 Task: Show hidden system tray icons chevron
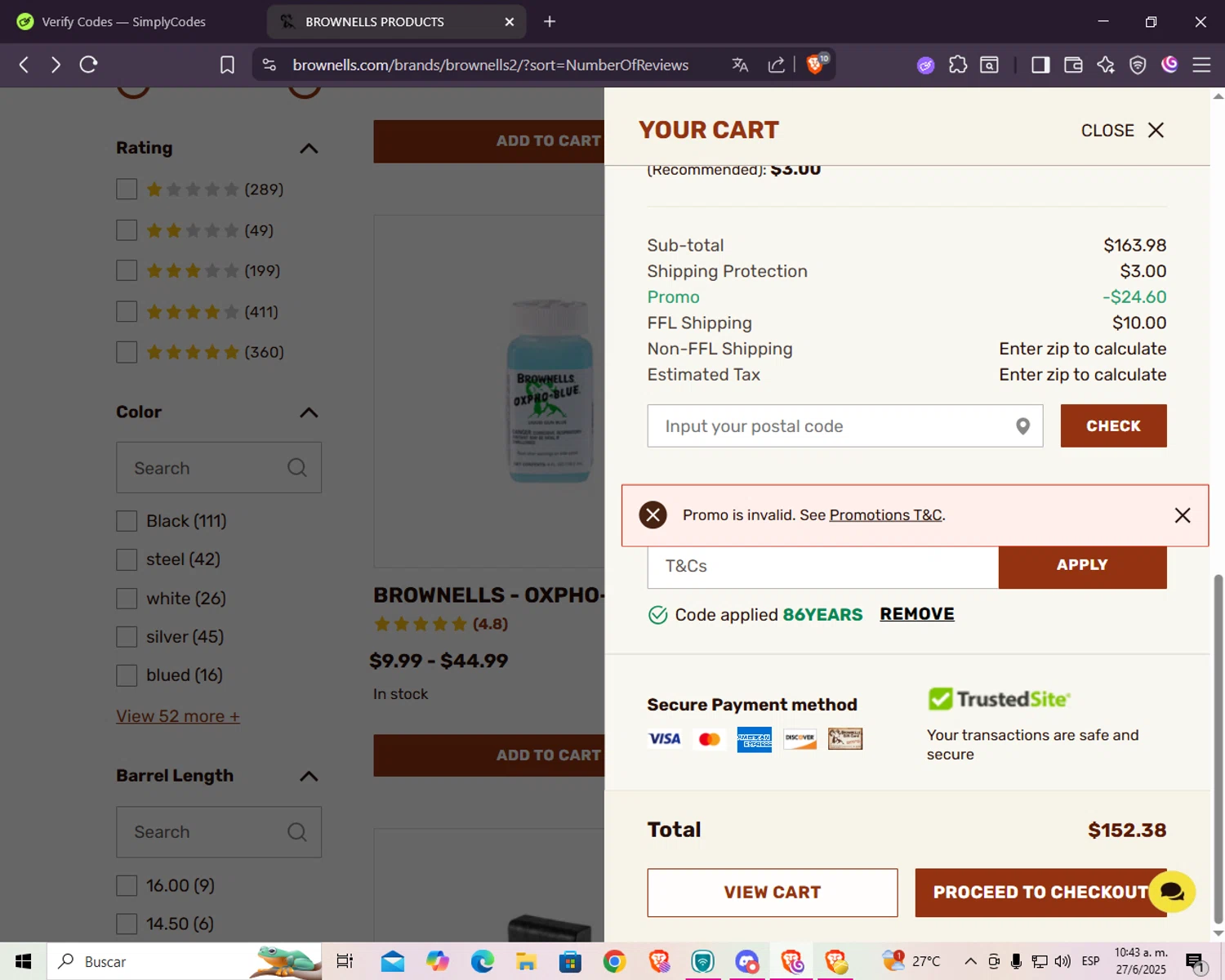(970, 961)
